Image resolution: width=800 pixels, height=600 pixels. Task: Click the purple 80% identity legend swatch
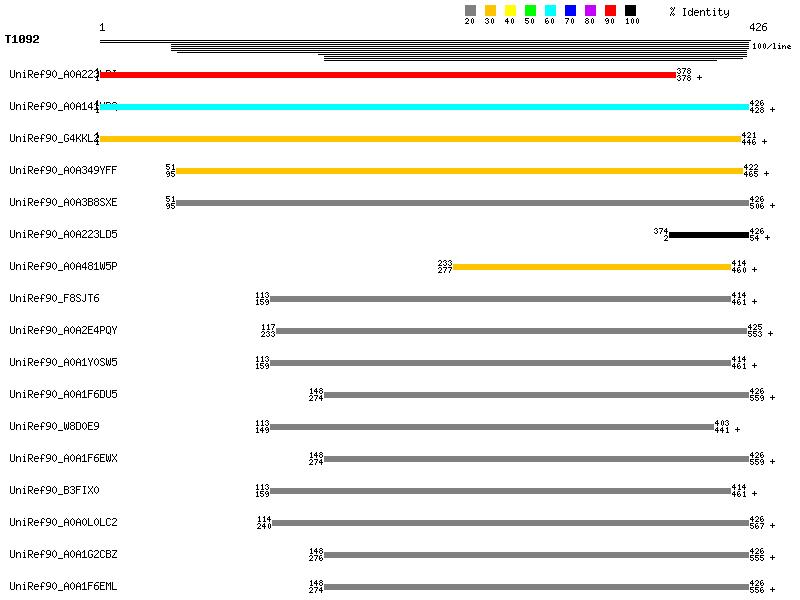590,11
